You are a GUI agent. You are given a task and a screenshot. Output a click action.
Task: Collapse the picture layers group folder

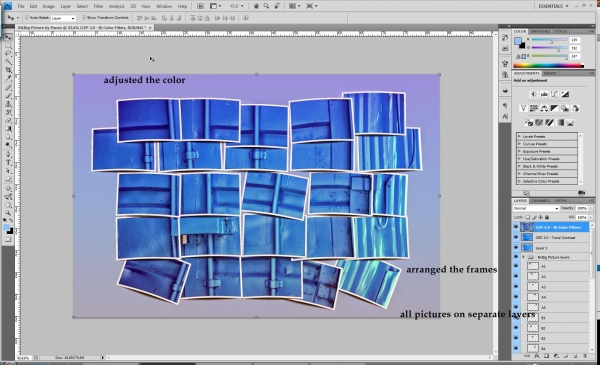523,257
